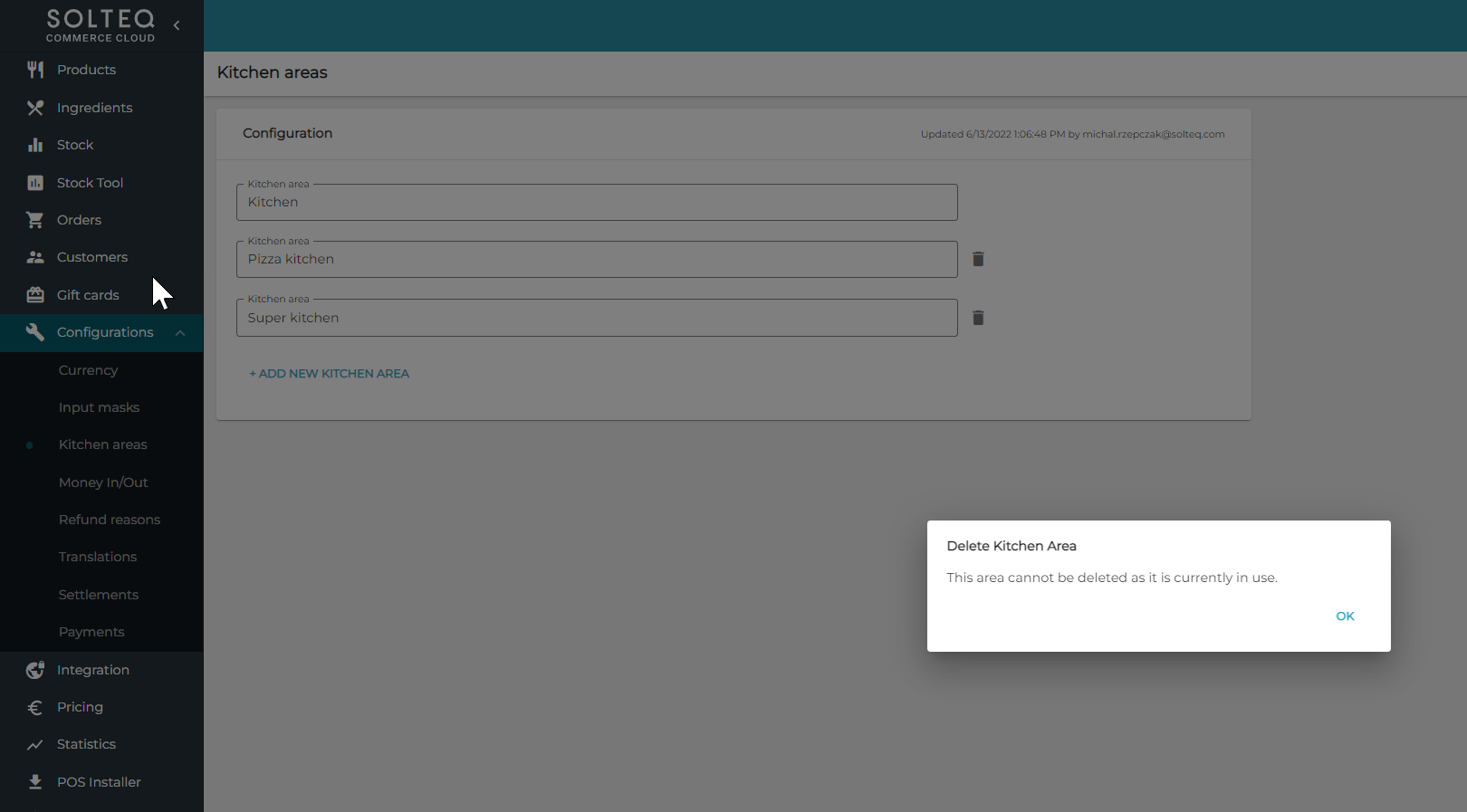This screenshot has height=812, width=1467.
Task: Click the Stock bar chart icon
Action: (35, 145)
